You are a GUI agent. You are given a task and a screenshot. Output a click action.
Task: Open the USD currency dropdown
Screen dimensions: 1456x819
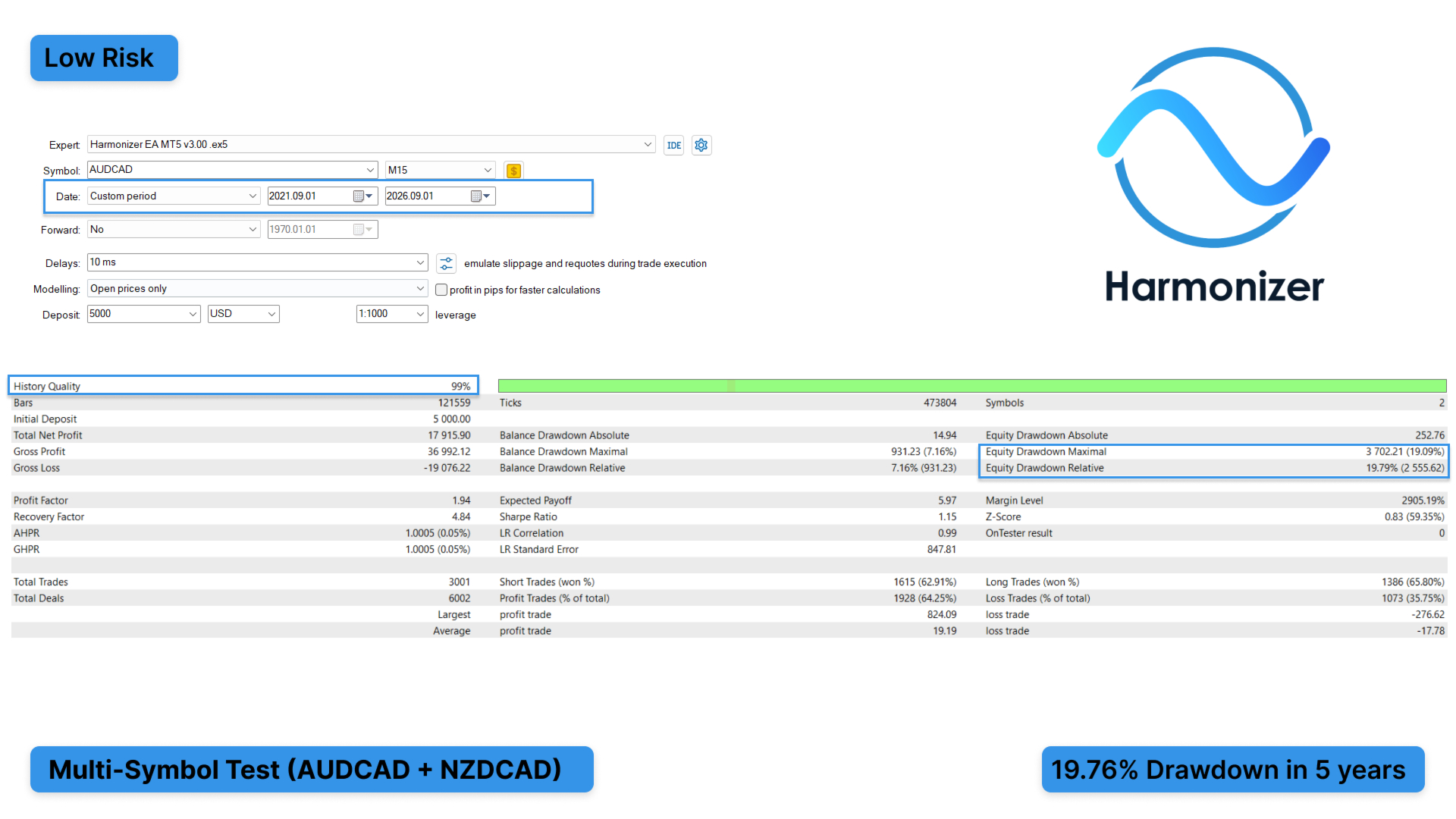pos(243,314)
